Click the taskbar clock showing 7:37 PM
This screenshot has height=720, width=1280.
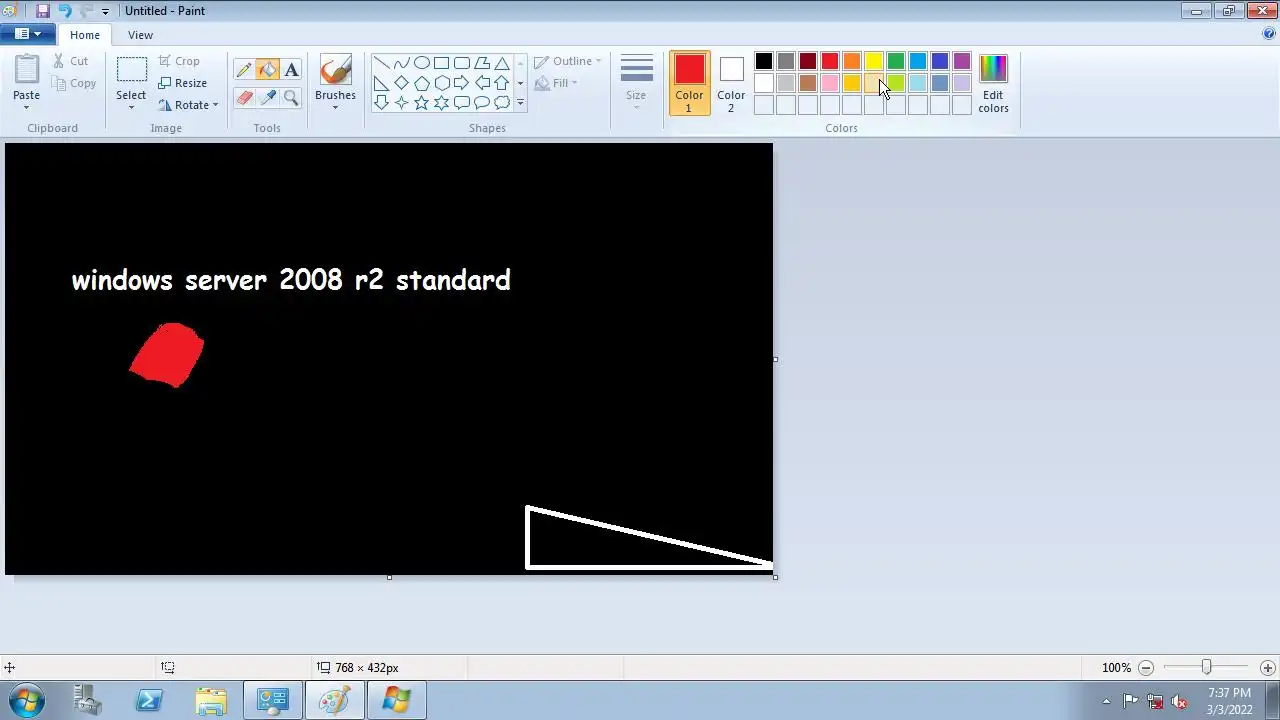(x=1229, y=700)
